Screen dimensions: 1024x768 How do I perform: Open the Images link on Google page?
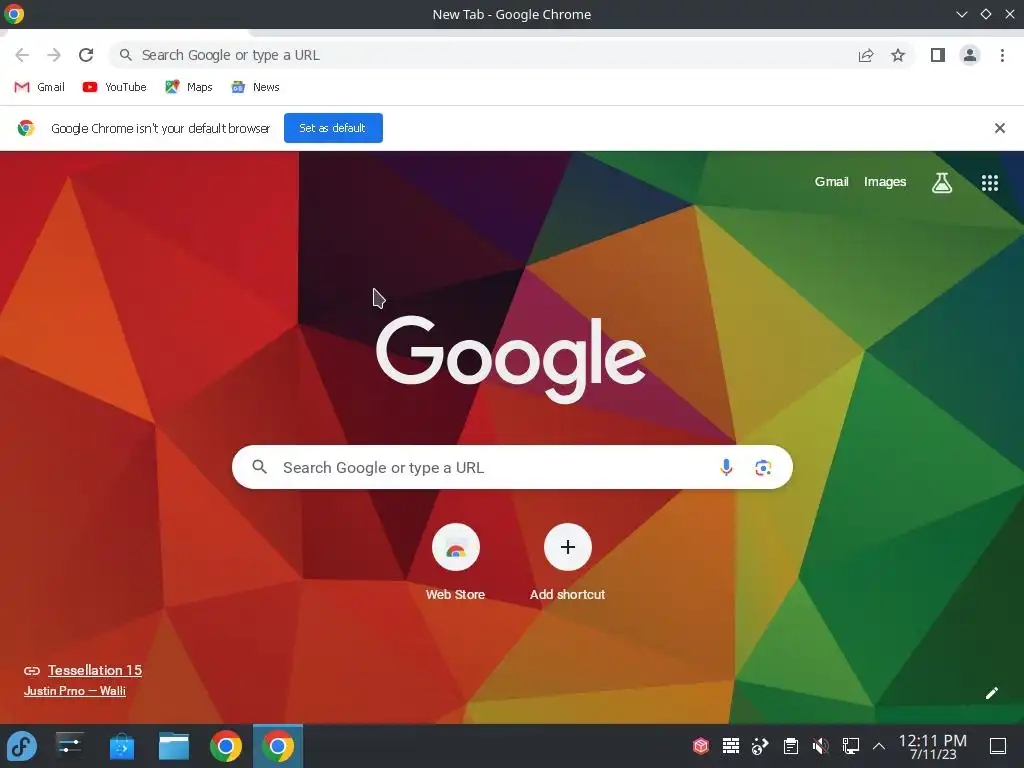(x=885, y=182)
